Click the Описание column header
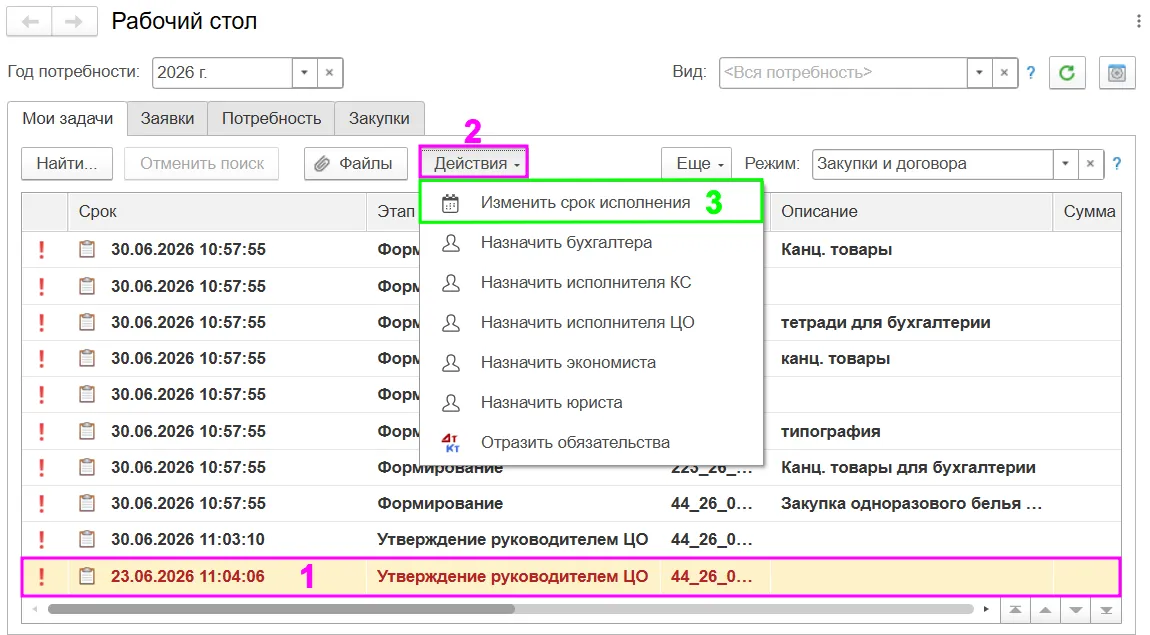 point(911,212)
